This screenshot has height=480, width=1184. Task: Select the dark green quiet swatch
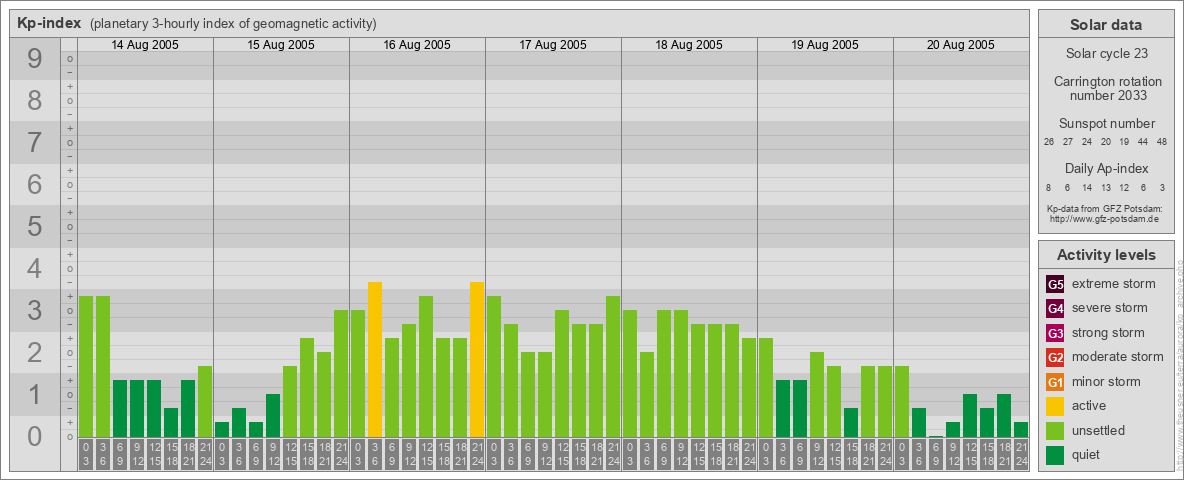[1055, 454]
